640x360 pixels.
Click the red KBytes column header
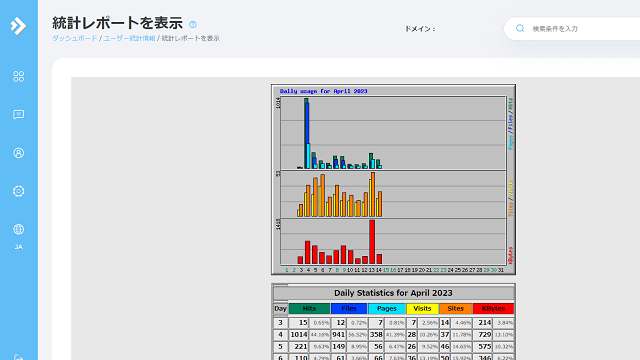(x=493, y=309)
